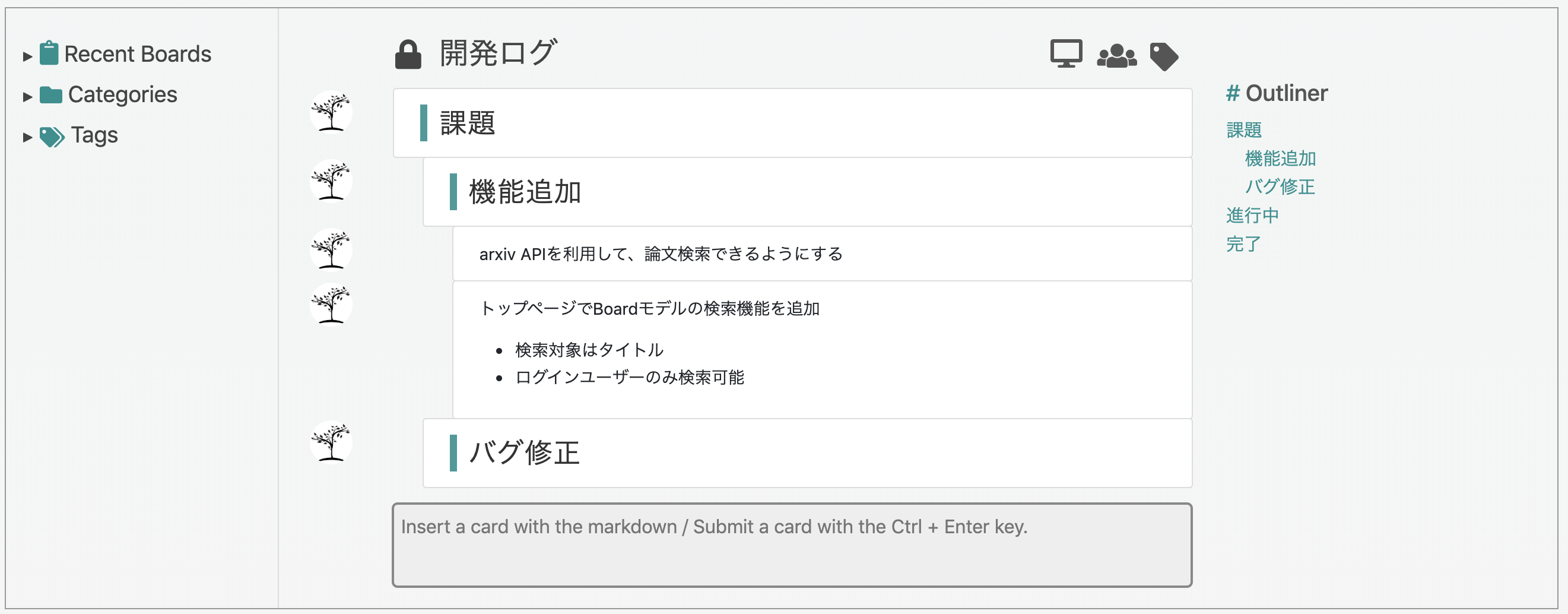Click the members icon in the header
The width and height of the screenshot is (1568, 614).
(1117, 55)
